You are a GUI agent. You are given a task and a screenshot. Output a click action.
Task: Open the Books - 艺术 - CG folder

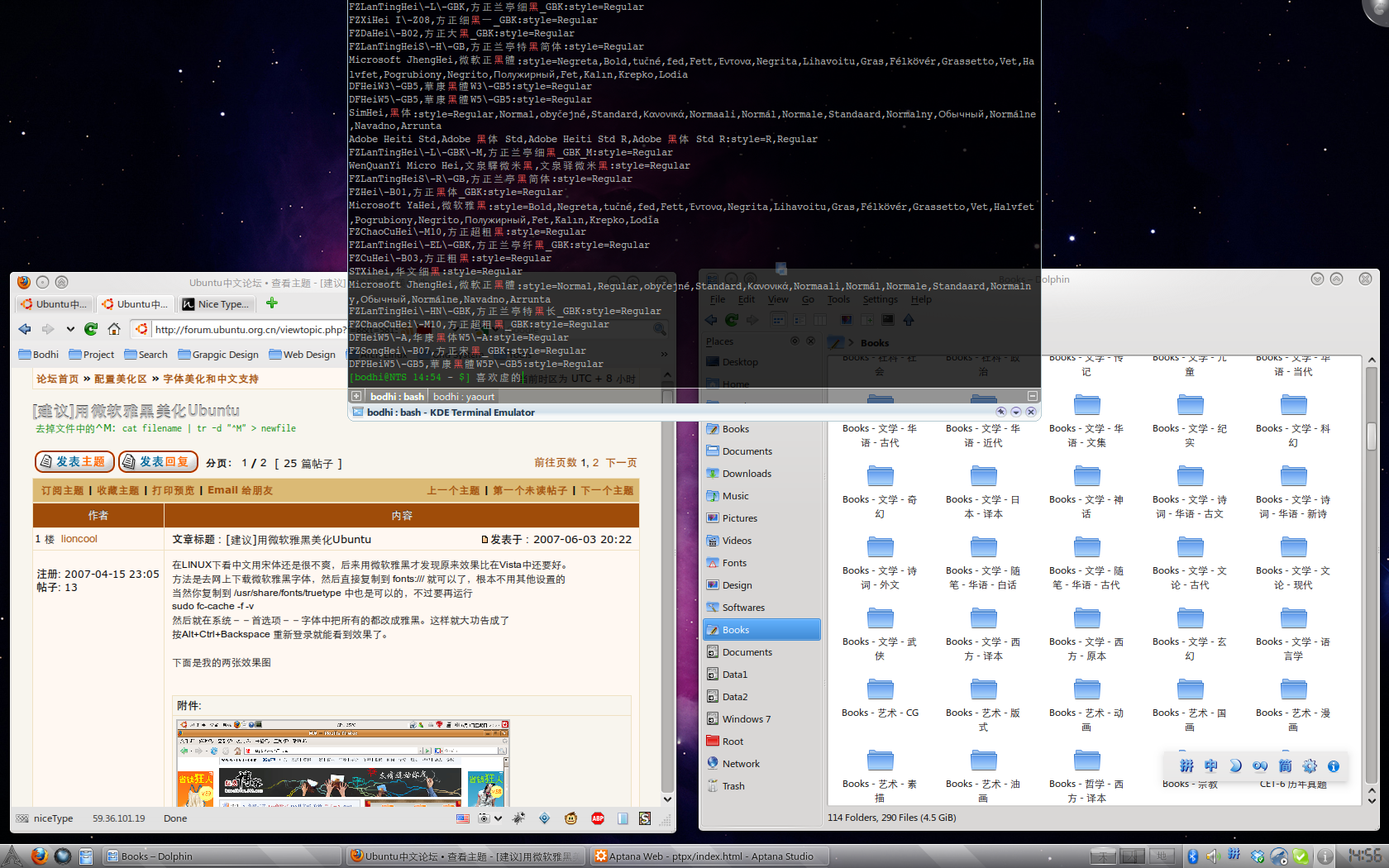pyautogui.click(x=880, y=697)
